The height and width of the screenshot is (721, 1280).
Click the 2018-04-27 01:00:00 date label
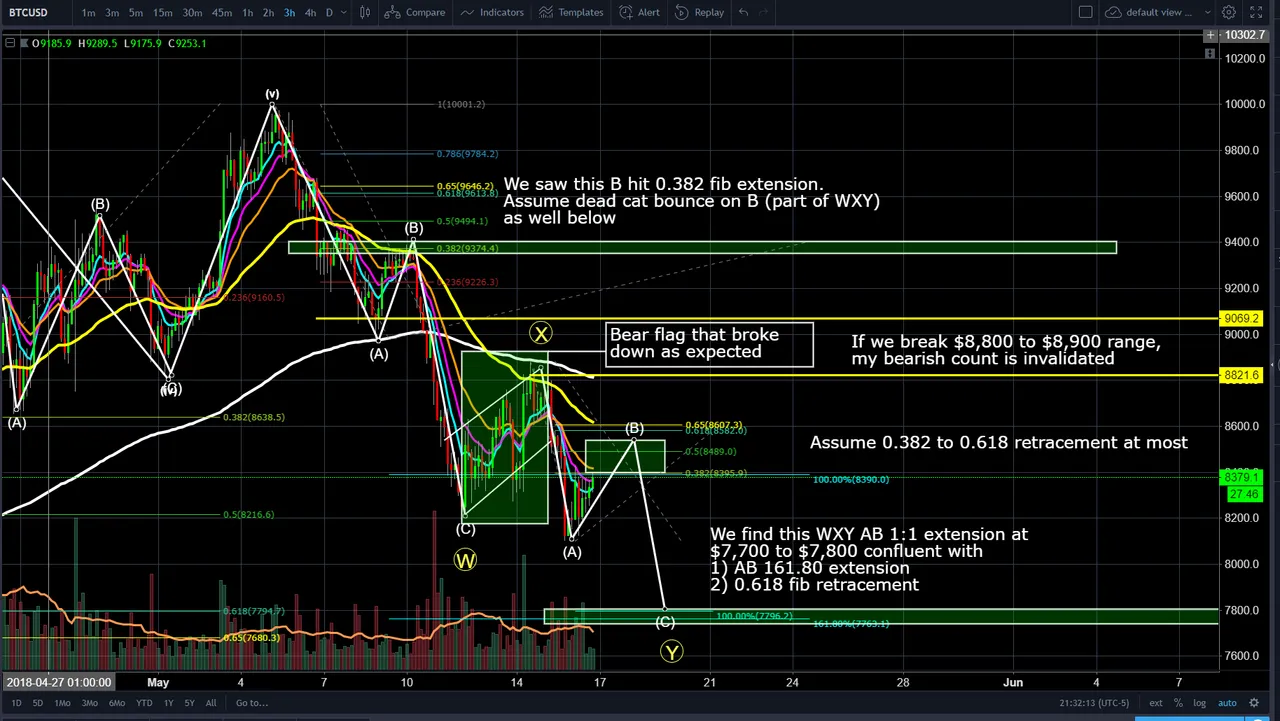(x=58, y=682)
